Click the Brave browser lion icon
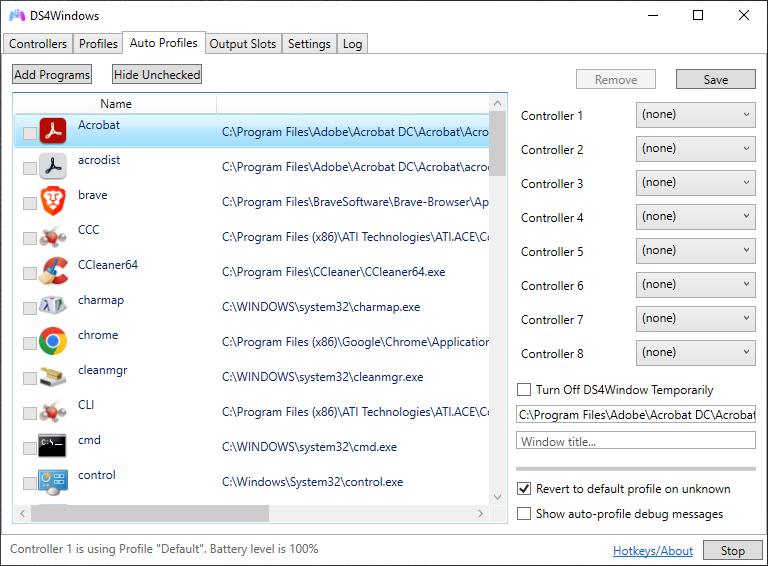 [53, 201]
